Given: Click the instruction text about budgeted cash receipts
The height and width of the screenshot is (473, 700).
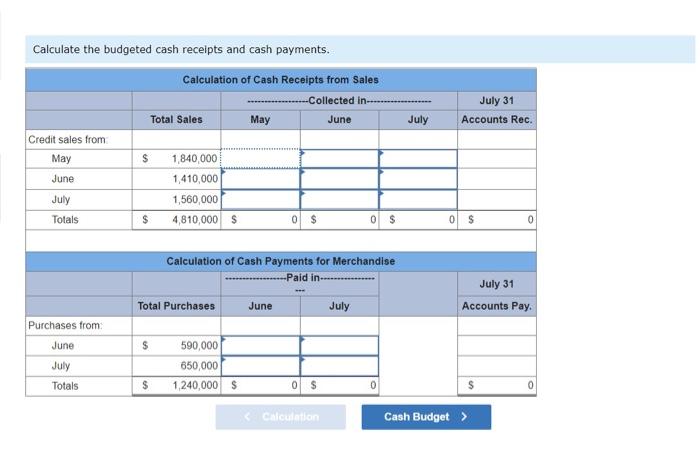Looking at the screenshot, I should point(181,50).
